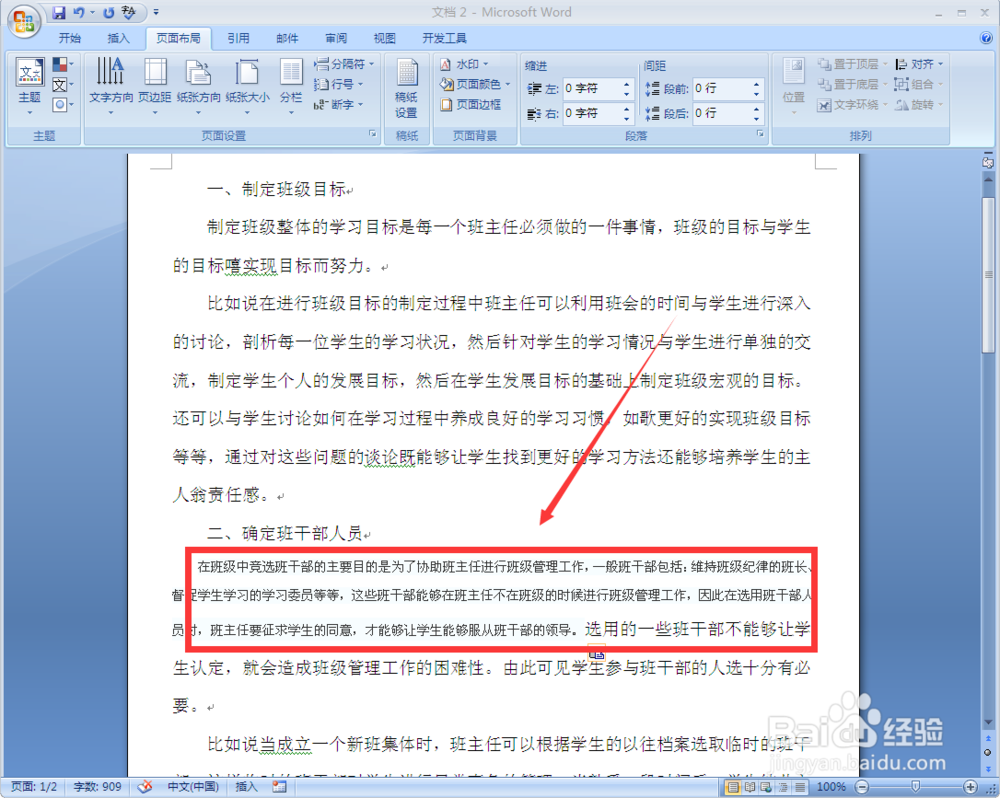
Task: Open the 审阅 tab
Action: [335, 38]
